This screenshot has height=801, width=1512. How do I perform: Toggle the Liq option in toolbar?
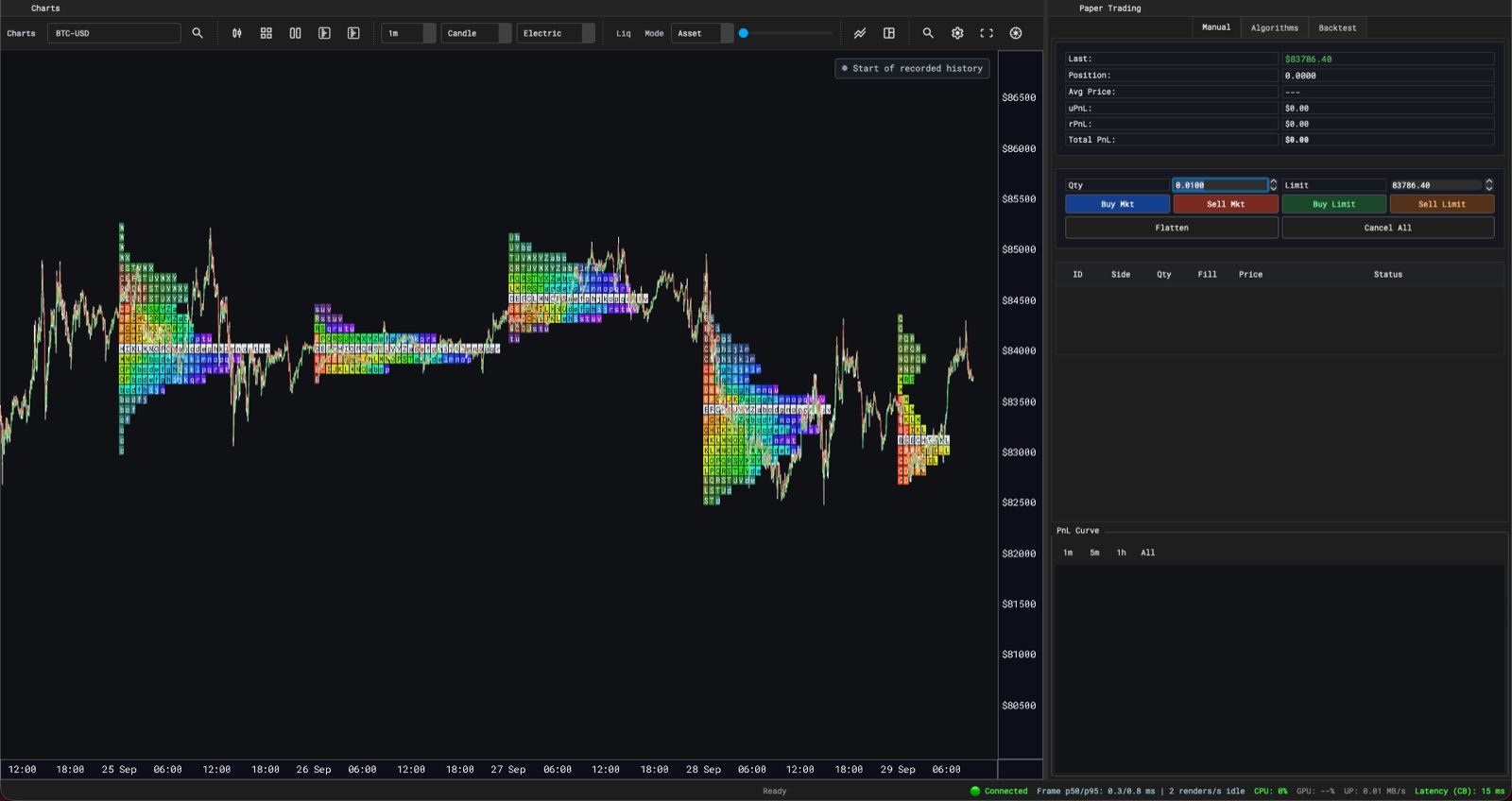pos(624,33)
